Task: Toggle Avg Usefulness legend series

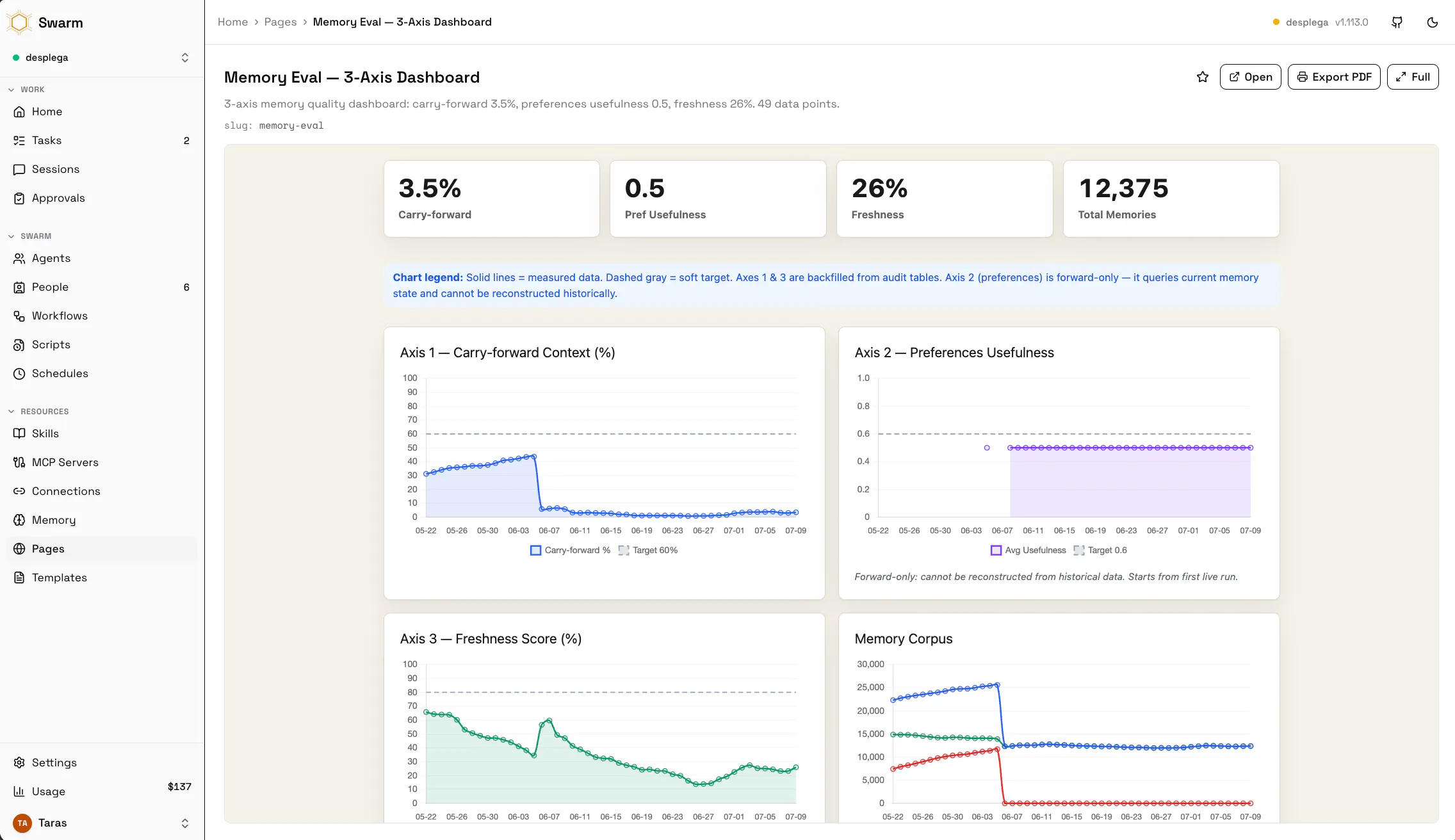Action: click(1028, 550)
